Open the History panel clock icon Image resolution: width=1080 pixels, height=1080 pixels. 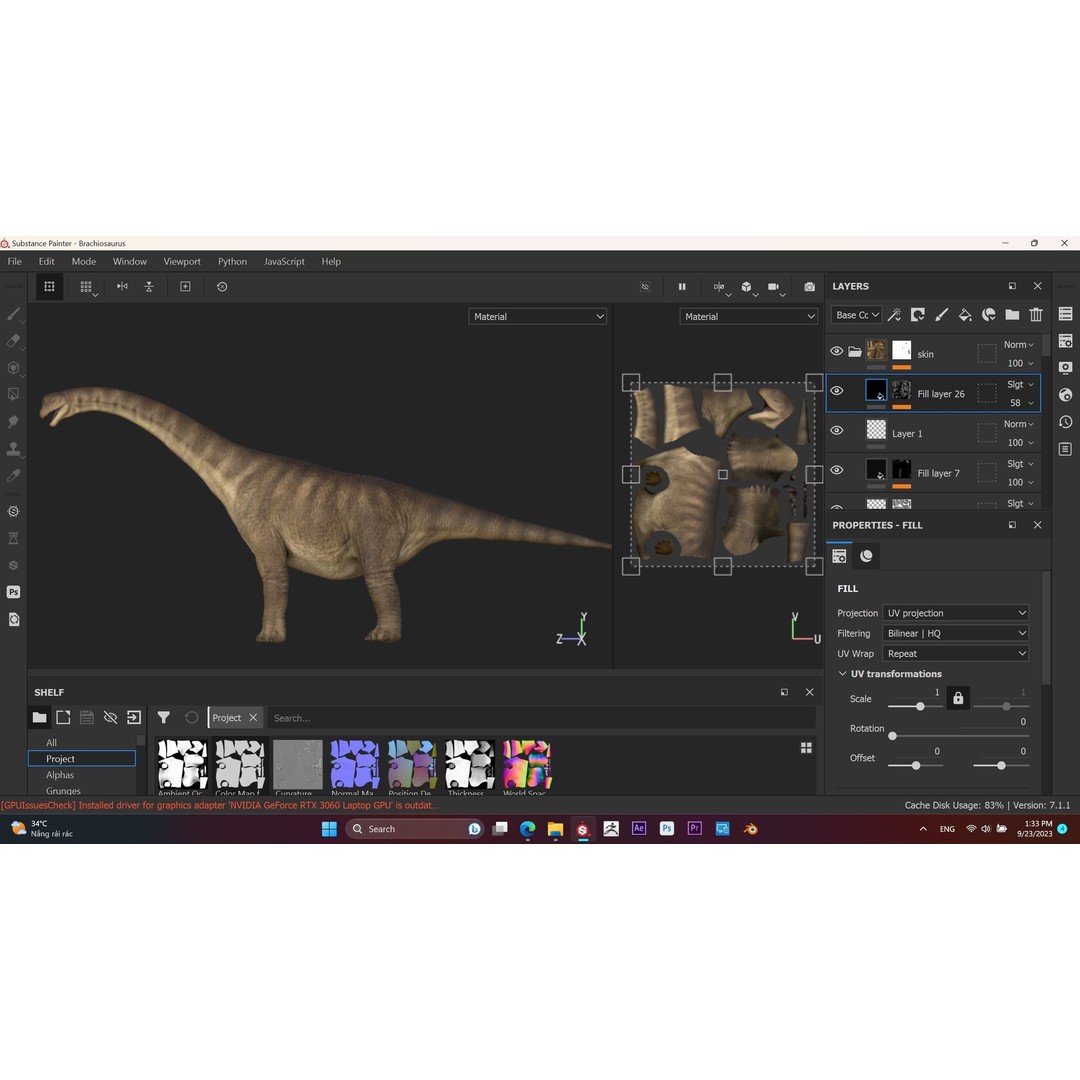(1066, 422)
